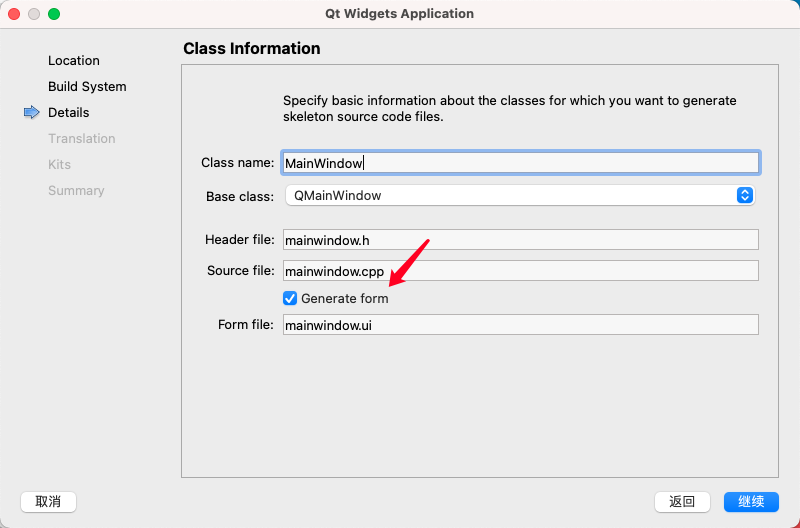The image size is (800, 528).
Task: Select the Build System step
Action: click(87, 87)
